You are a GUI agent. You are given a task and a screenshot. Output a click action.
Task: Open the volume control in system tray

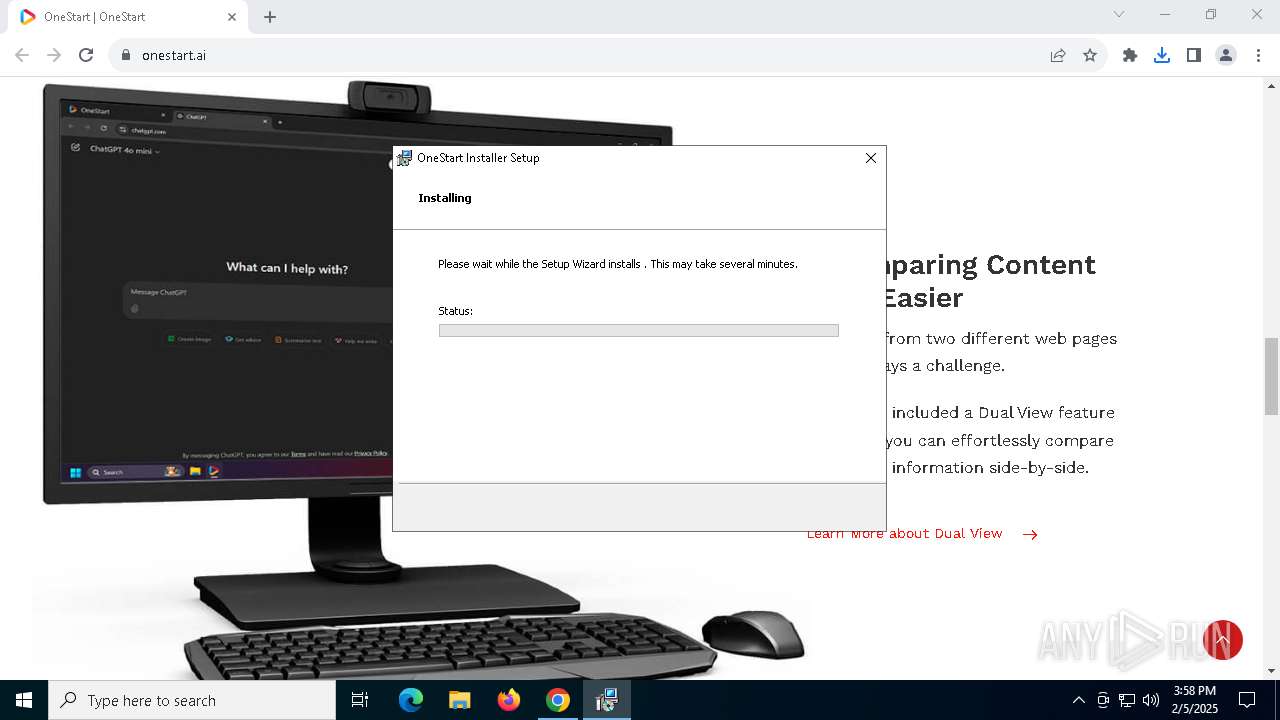click(x=1151, y=700)
